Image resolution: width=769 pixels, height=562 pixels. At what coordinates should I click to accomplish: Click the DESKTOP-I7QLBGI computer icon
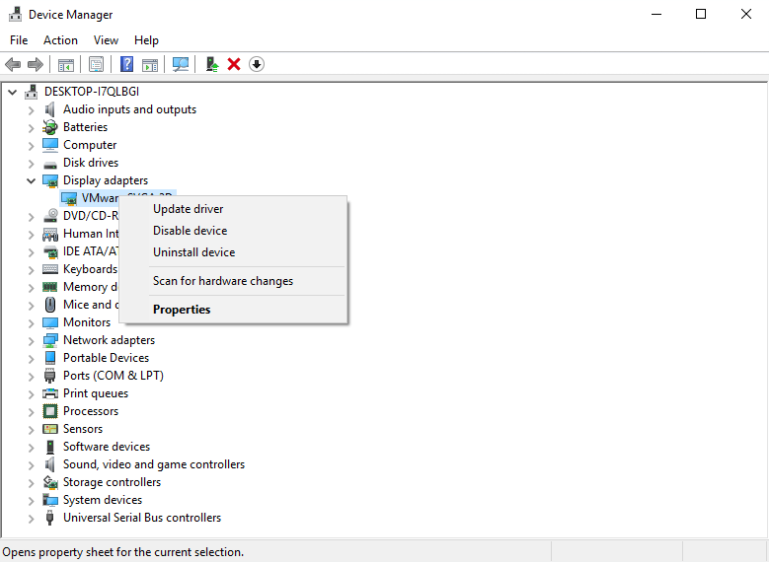[x=31, y=92]
